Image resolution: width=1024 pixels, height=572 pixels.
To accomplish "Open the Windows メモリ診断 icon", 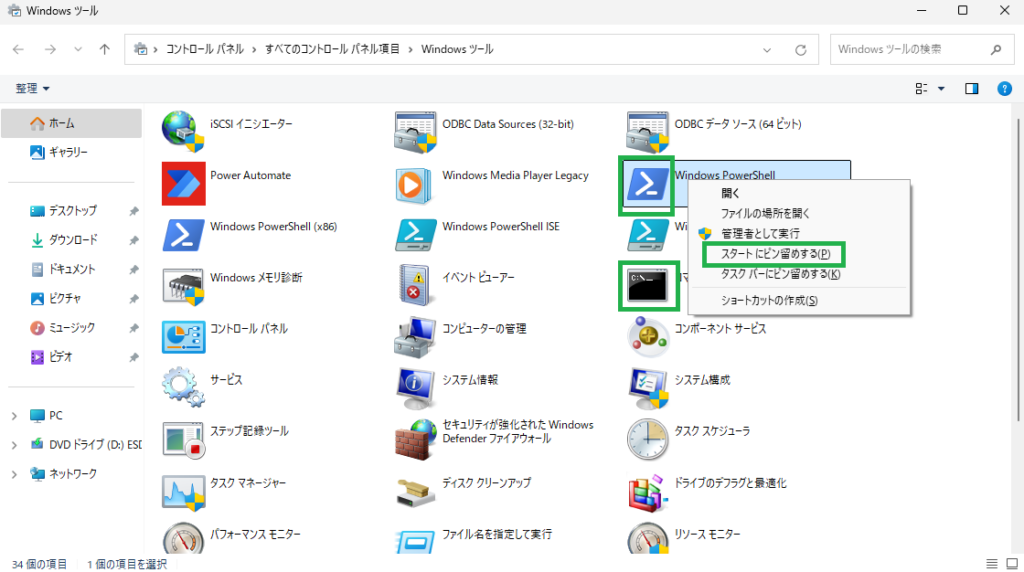I will tap(183, 286).
